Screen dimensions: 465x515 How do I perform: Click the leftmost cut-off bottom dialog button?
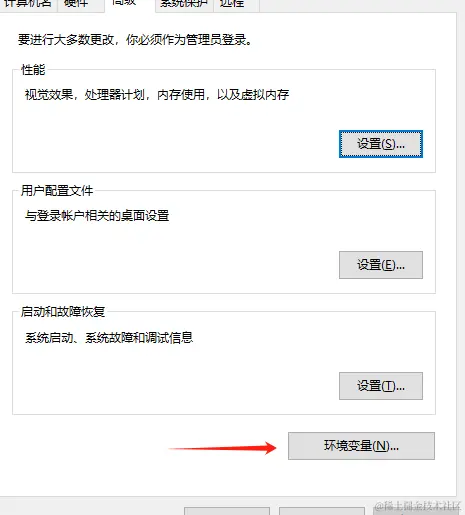[227, 511]
